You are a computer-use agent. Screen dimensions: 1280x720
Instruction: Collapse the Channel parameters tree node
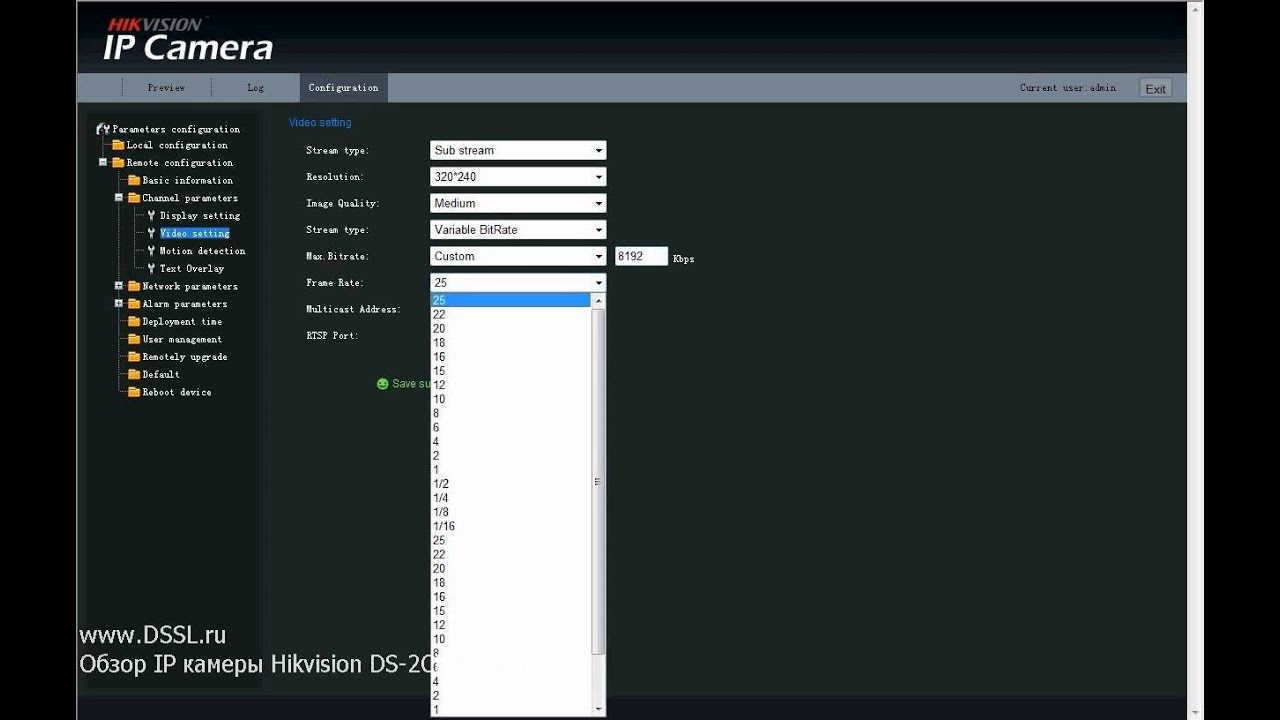[118, 198]
